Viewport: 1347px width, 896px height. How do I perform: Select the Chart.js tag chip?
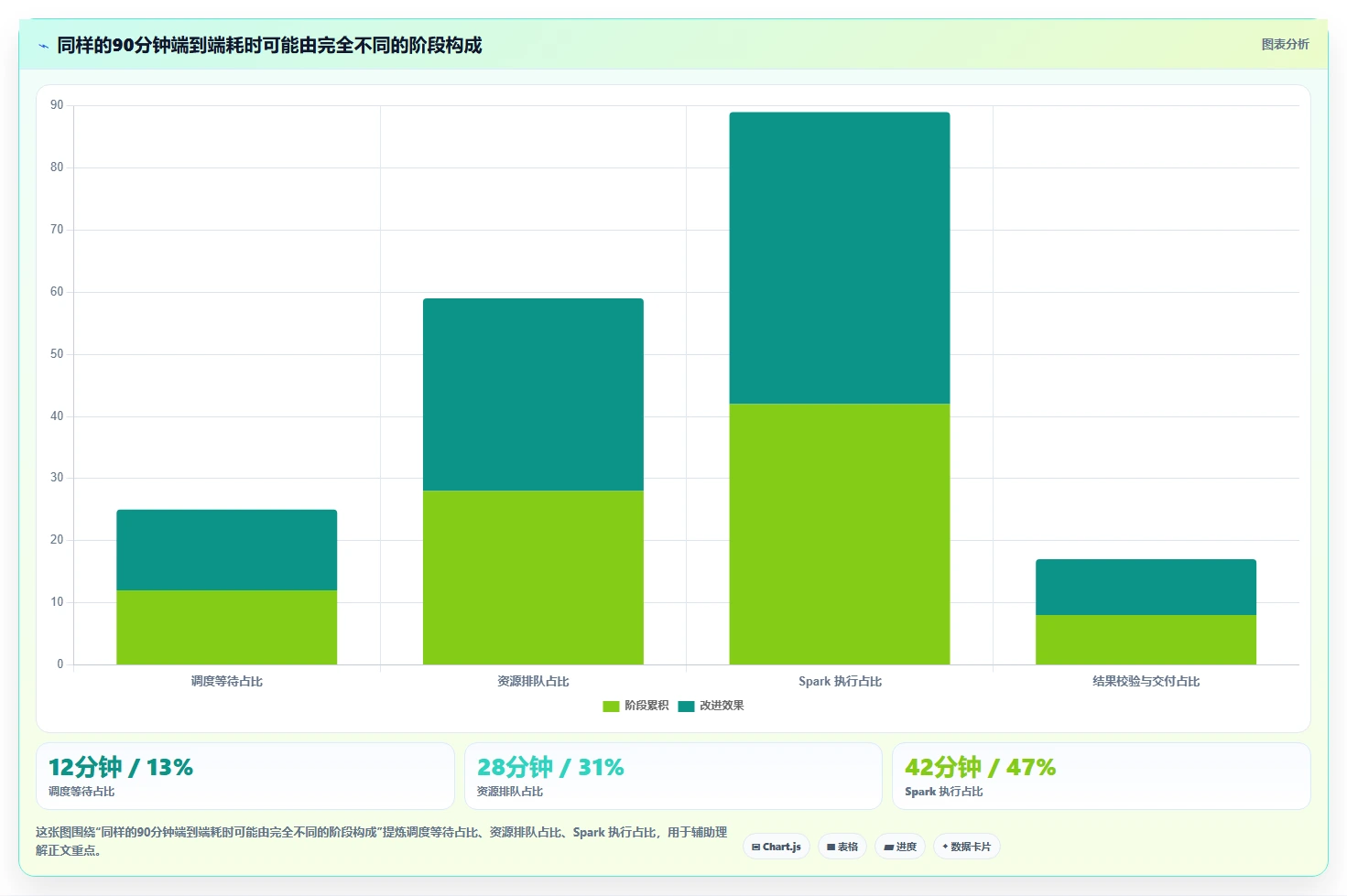(776, 847)
